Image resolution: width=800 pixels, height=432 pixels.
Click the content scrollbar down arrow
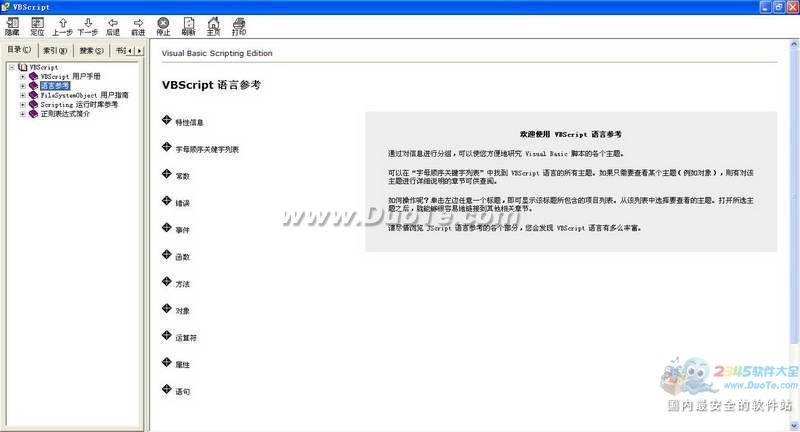pos(794,425)
